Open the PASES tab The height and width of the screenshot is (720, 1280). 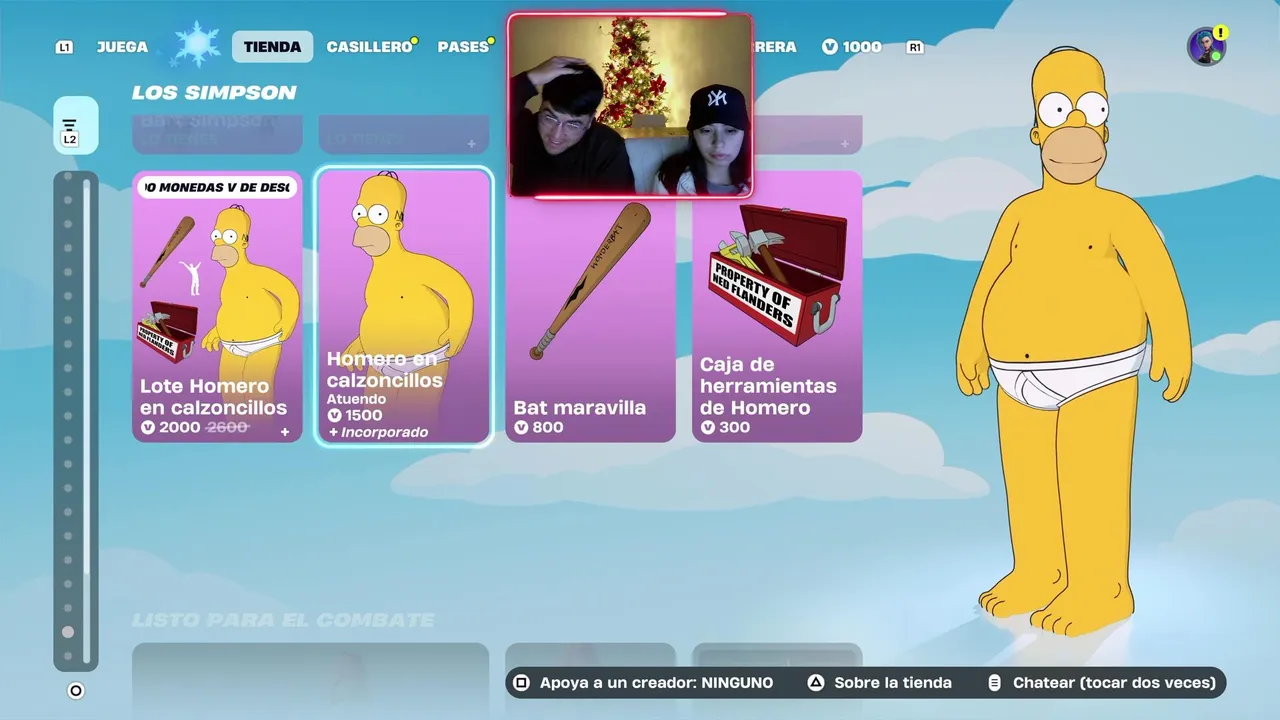click(x=463, y=47)
